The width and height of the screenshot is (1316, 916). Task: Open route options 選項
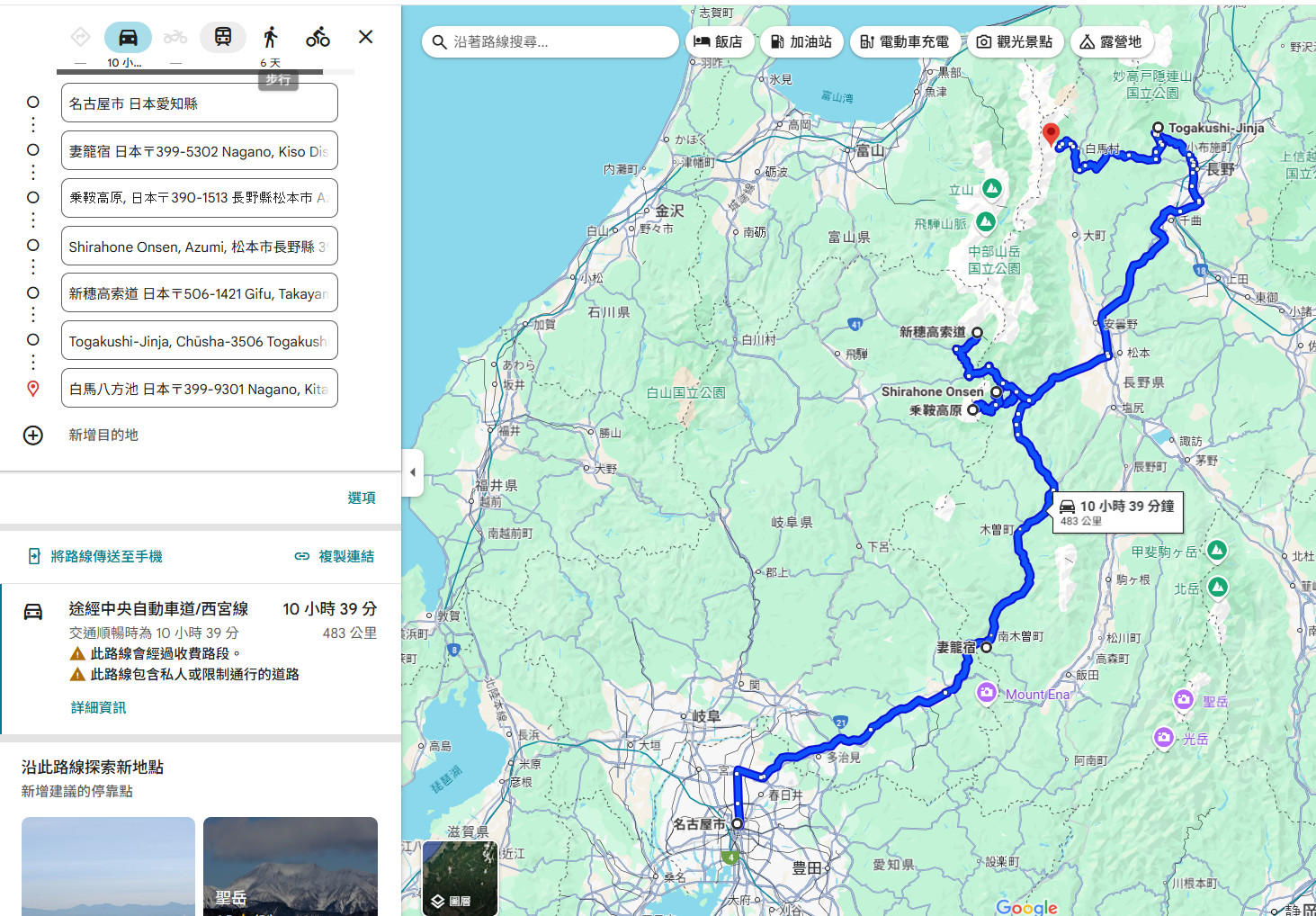tap(362, 498)
